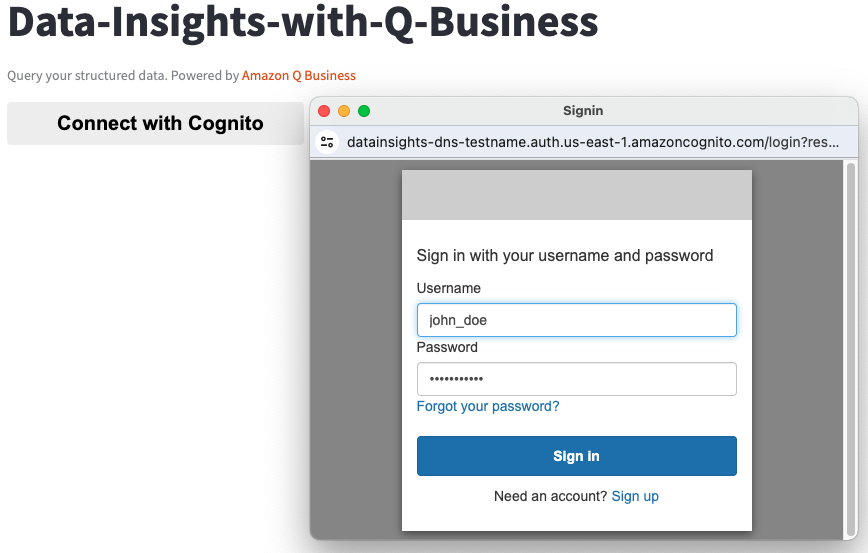
Task: Click the Username label text
Action: tap(448, 288)
